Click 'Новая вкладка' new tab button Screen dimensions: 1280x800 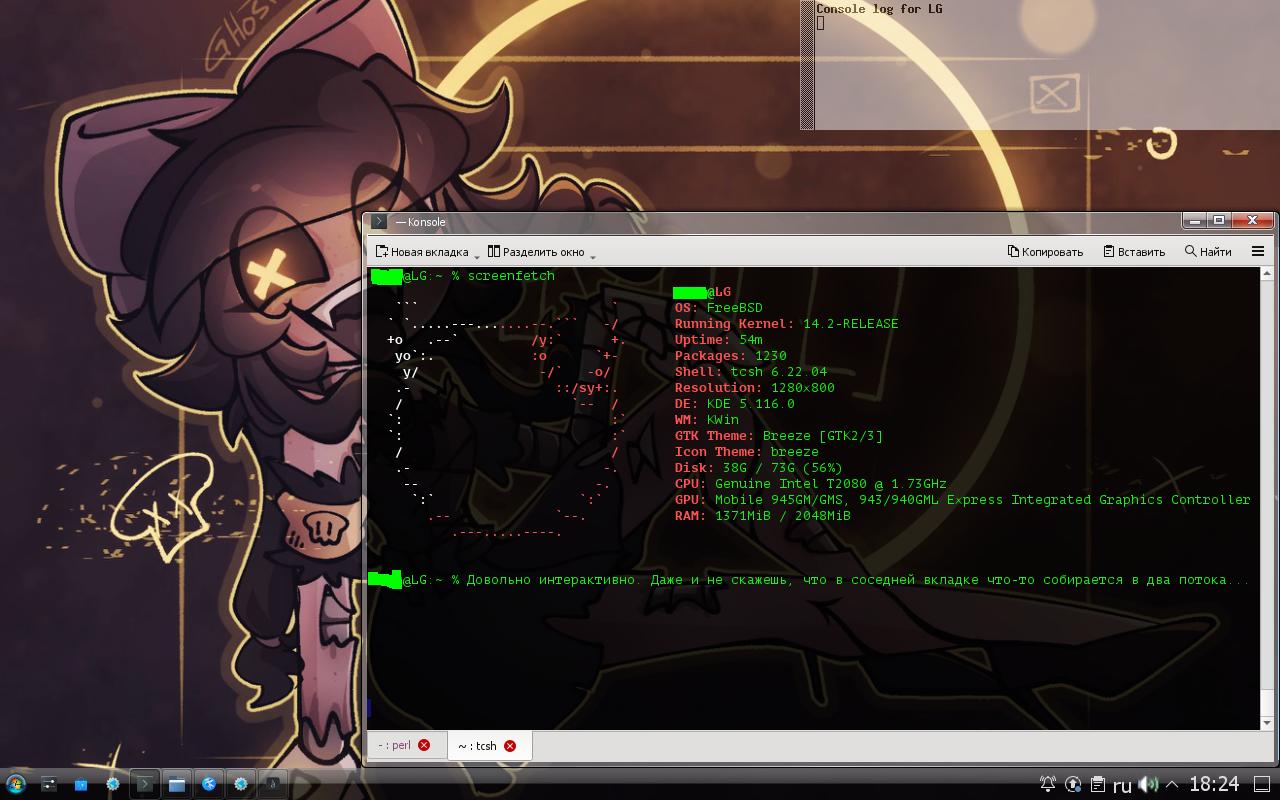[x=422, y=252]
